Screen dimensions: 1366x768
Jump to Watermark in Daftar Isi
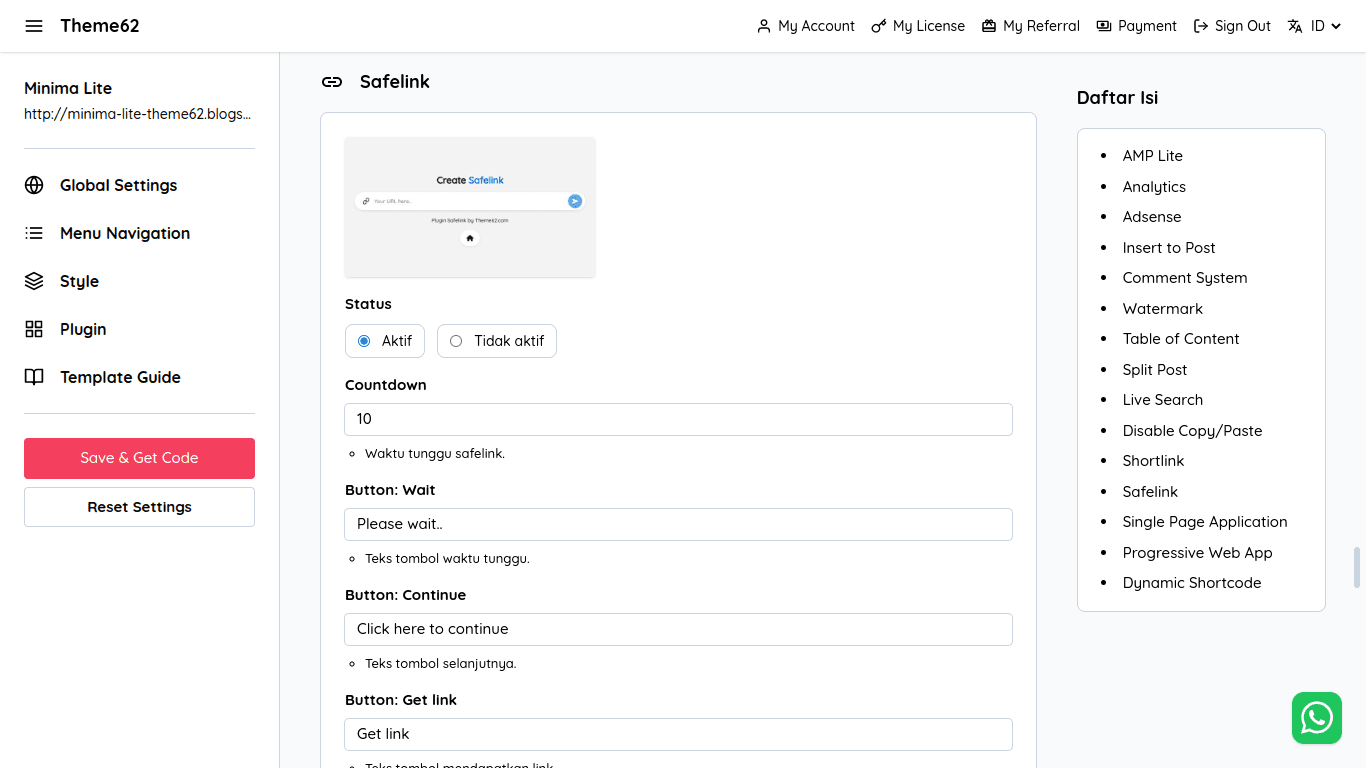coord(1163,309)
